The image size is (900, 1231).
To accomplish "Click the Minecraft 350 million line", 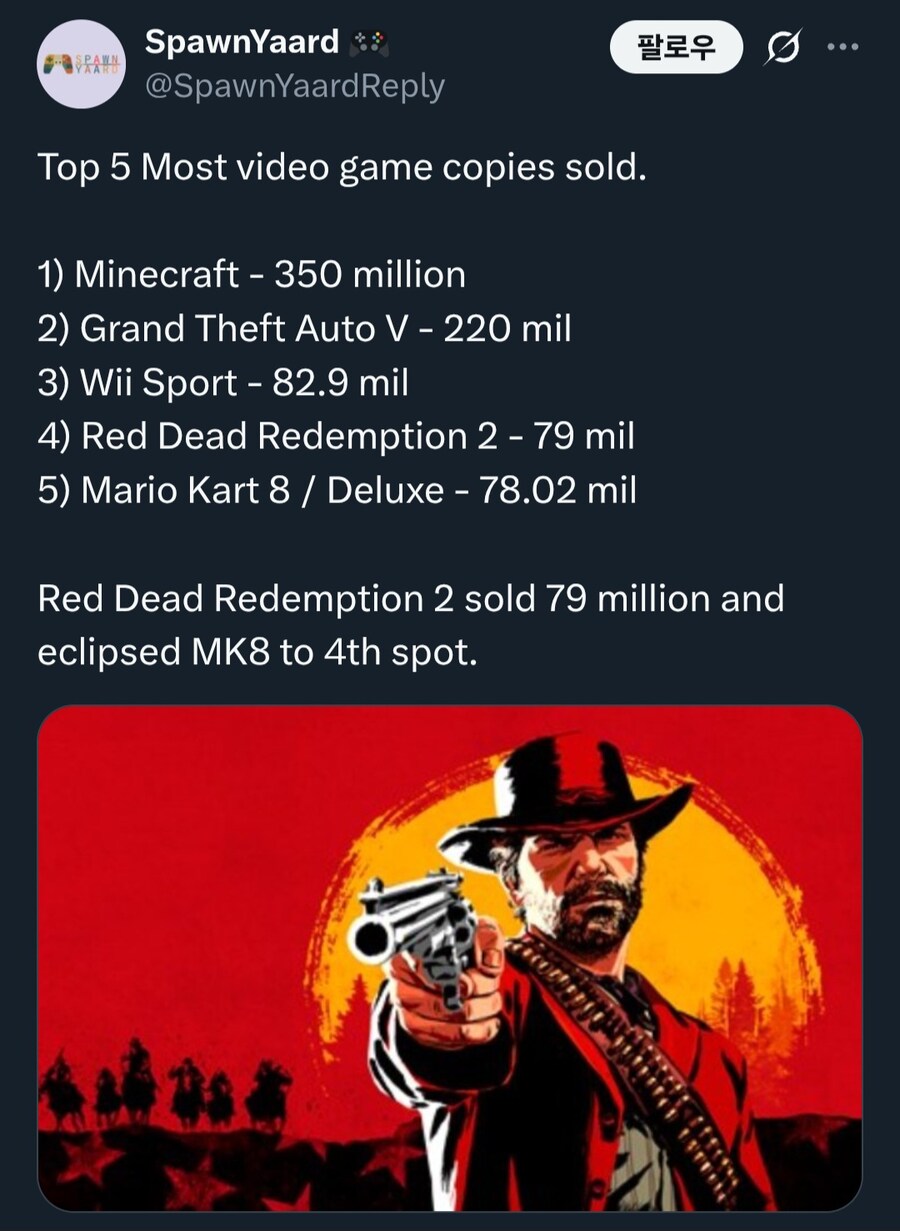I will (252, 274).
